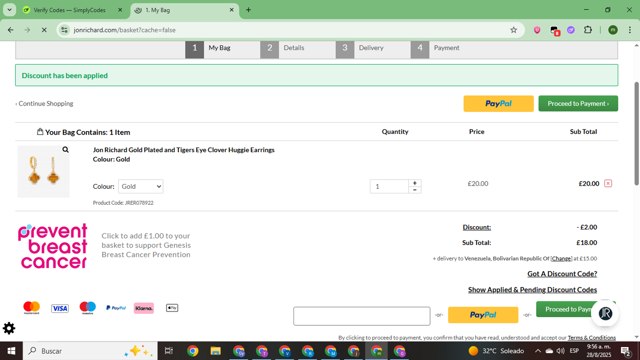Open the earrings product title
This screenshot has height=360, width=640.
click(x=184, y=150)
